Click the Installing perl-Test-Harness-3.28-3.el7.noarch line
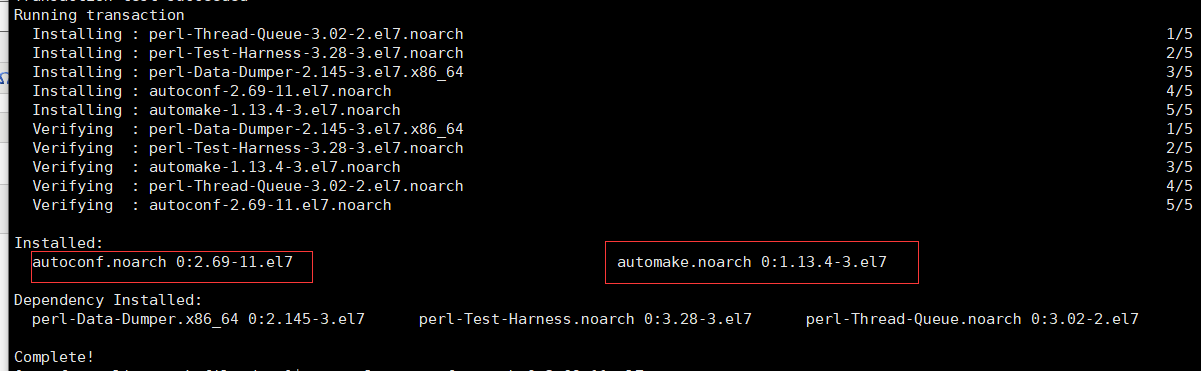Image resolution: width=1201 pixels, height=371 pixels. (248, 54)
